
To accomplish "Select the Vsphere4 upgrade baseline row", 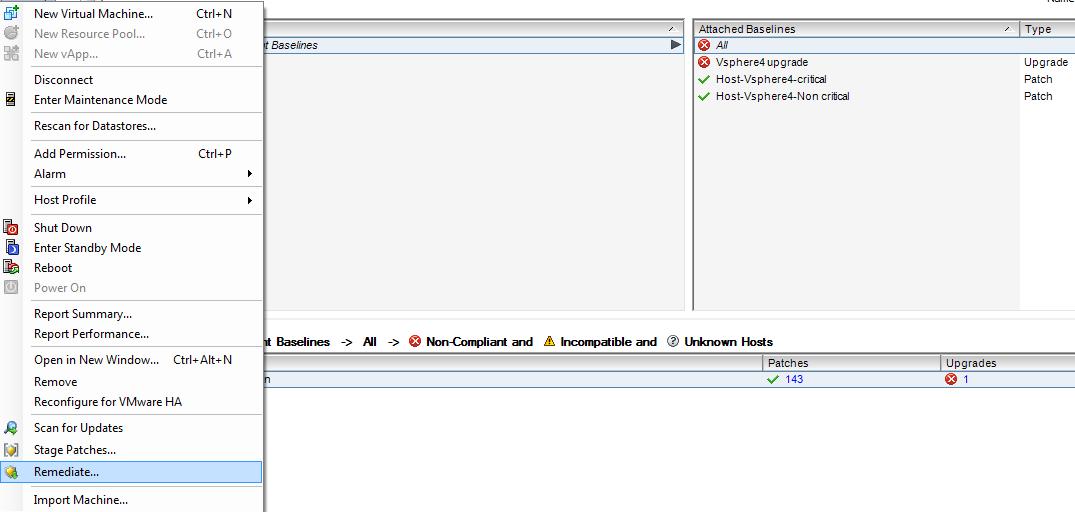I will 884,62.
